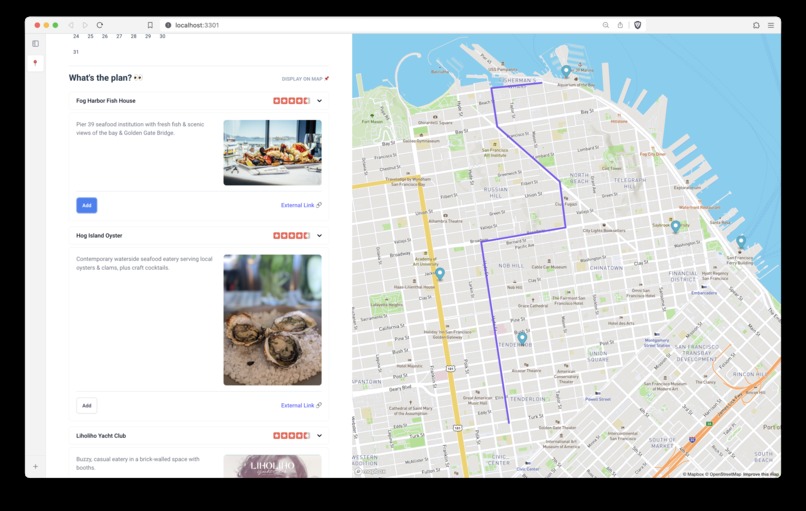Screen dimensions: 806x511
Task: Click DISPLAY ON MAP link
Action: pos(305,79)
